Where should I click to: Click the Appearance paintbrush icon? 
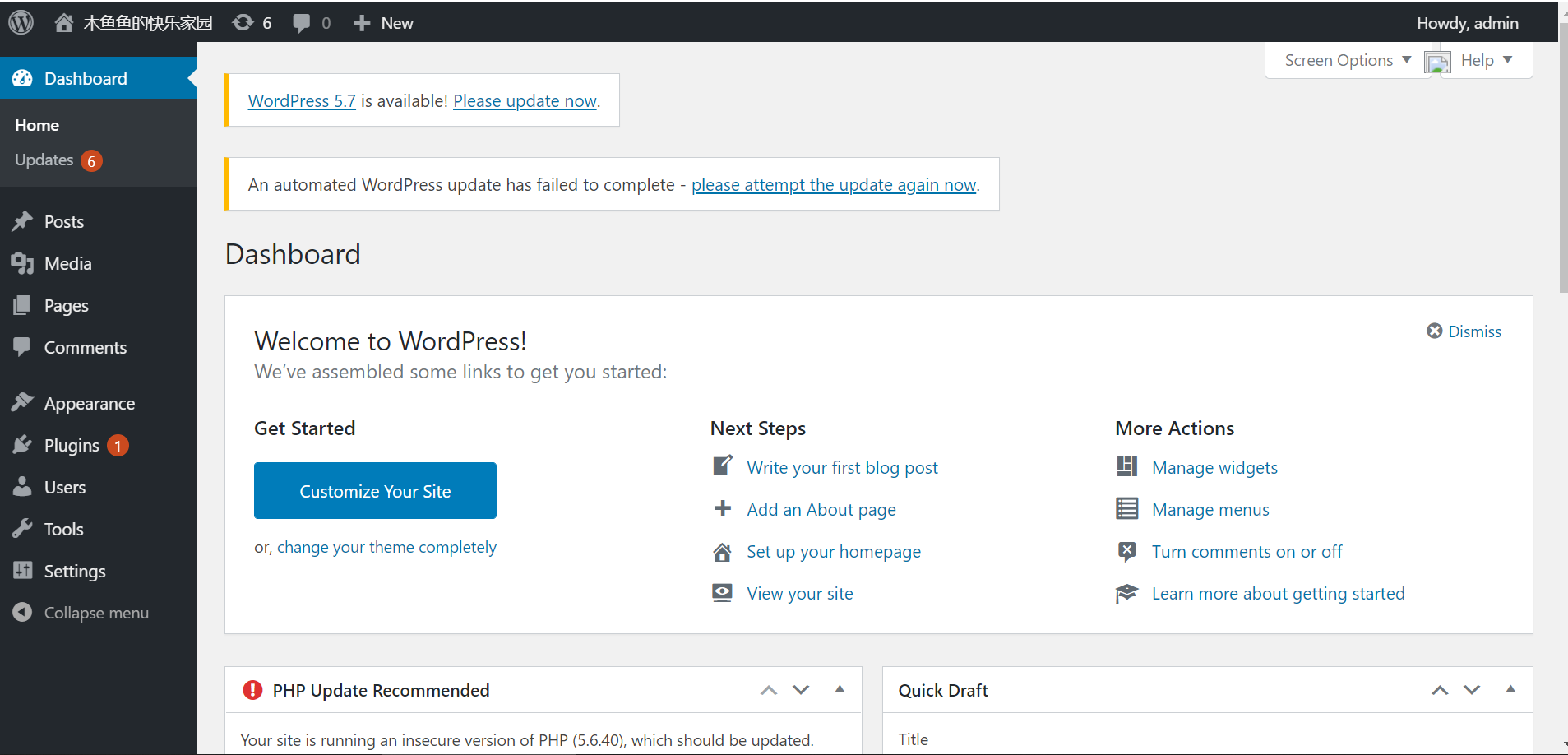pos(23,402)
